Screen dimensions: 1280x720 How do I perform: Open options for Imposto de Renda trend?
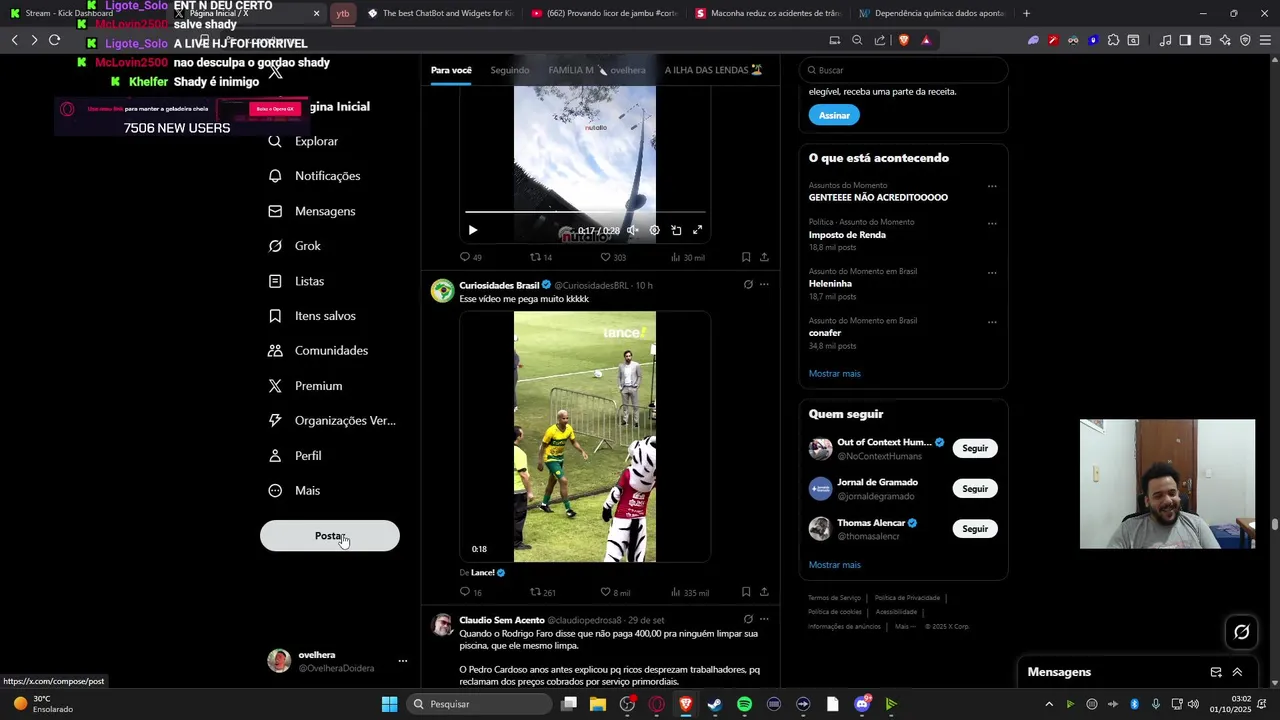tap(992, 223)
